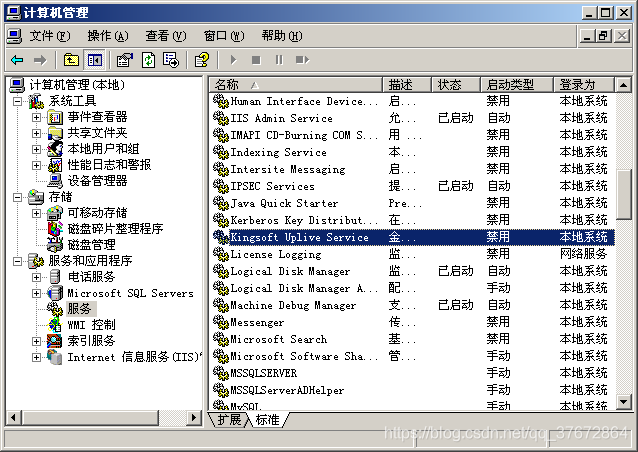This screenshot has width=638, height=452.
Task: Select the Machine Debug Manager row
Action: 413,305
